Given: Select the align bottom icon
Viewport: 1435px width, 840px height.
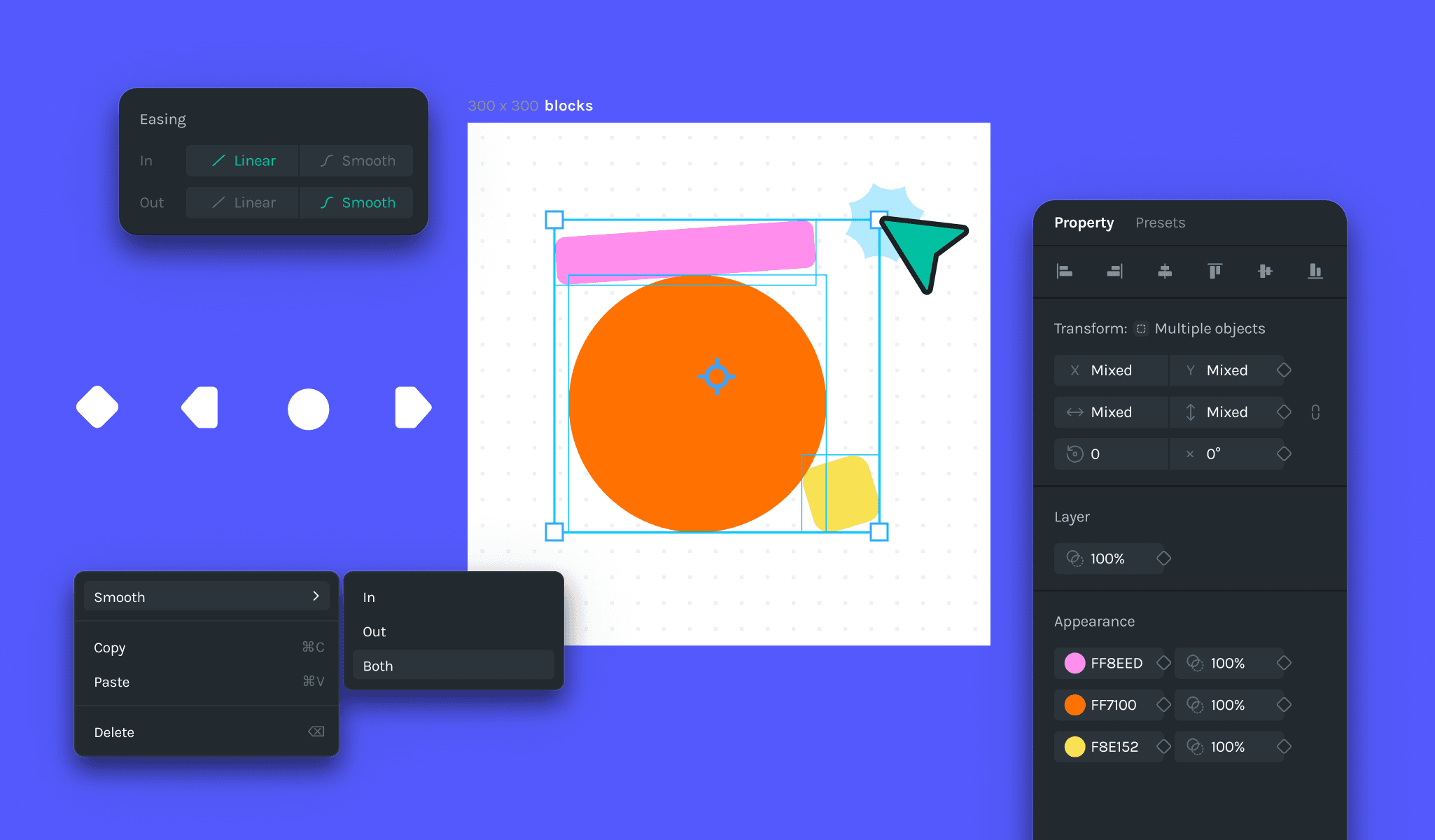Looking at the screenshot, I should click(1315, 272).
